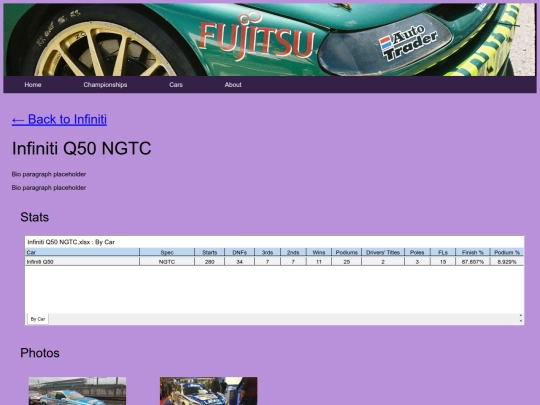Select the 280 starts cell

tap(209, 261)
